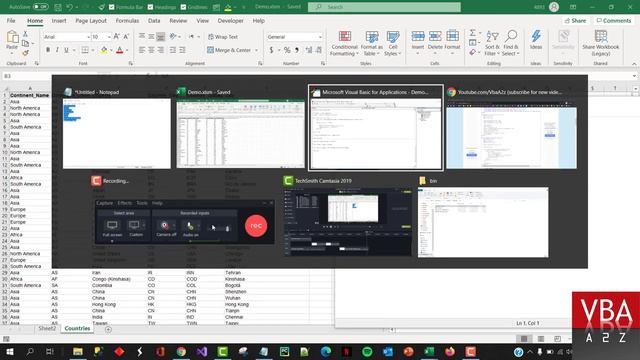Switch to the Page Layout tab
The image size is (640, 360).
click(x=91, y=20)
